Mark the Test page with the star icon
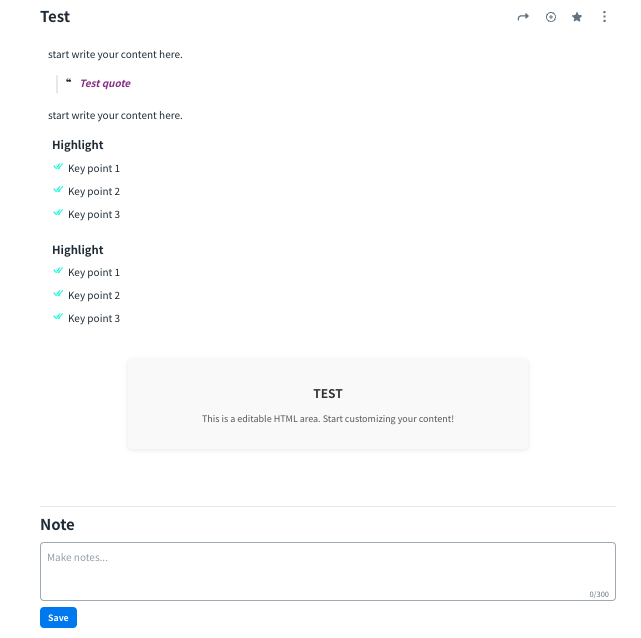Image resolution: width=641 pixels, height=638 pixels. coord(577,17)
